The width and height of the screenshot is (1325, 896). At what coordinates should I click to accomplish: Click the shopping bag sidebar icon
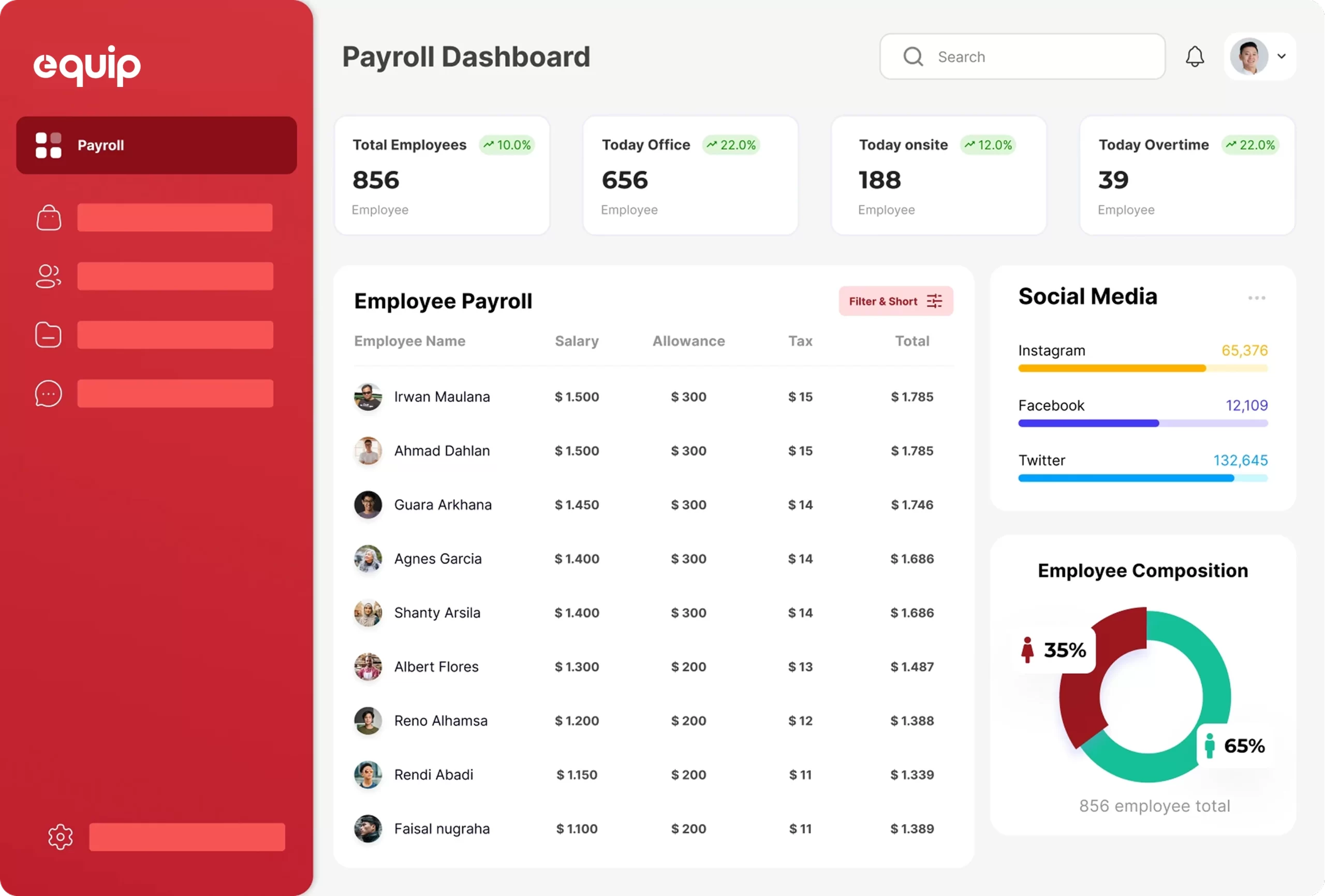click(x=49, y=218)
